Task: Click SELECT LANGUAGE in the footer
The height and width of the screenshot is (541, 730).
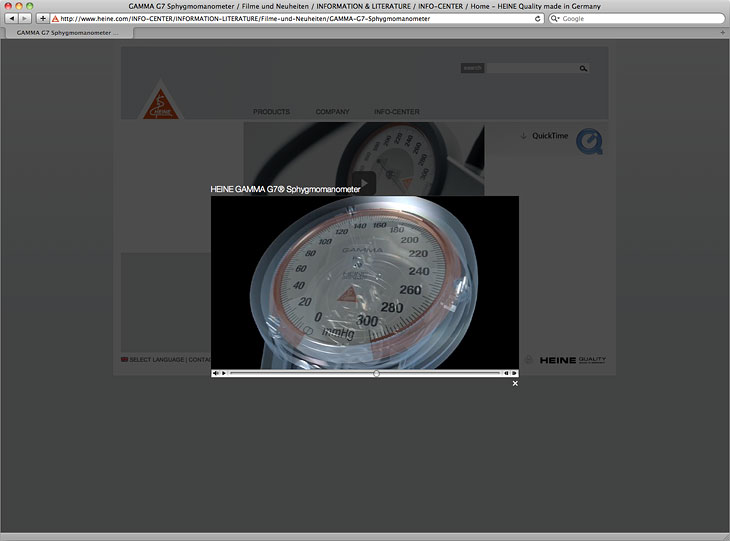Action: (x=156, y=359)
